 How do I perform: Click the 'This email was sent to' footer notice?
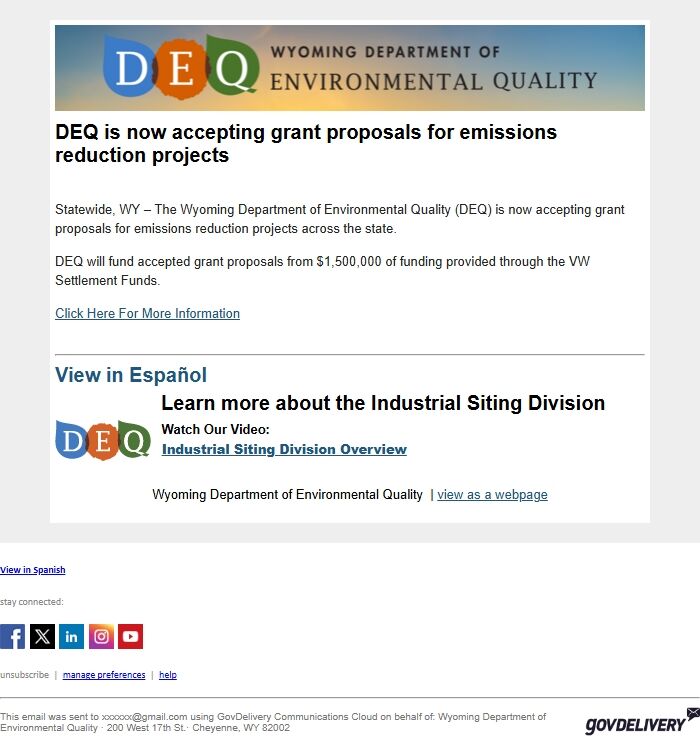coord(273,722)
